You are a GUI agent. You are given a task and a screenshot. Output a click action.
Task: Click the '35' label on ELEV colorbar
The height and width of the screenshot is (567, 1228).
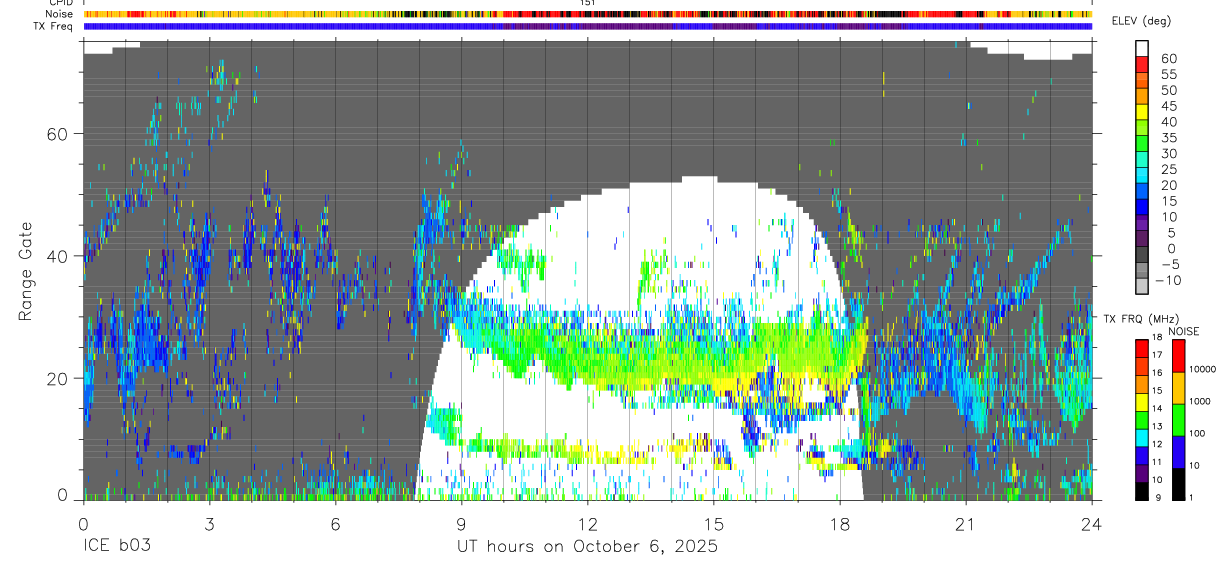click(x=1167, y=138)
